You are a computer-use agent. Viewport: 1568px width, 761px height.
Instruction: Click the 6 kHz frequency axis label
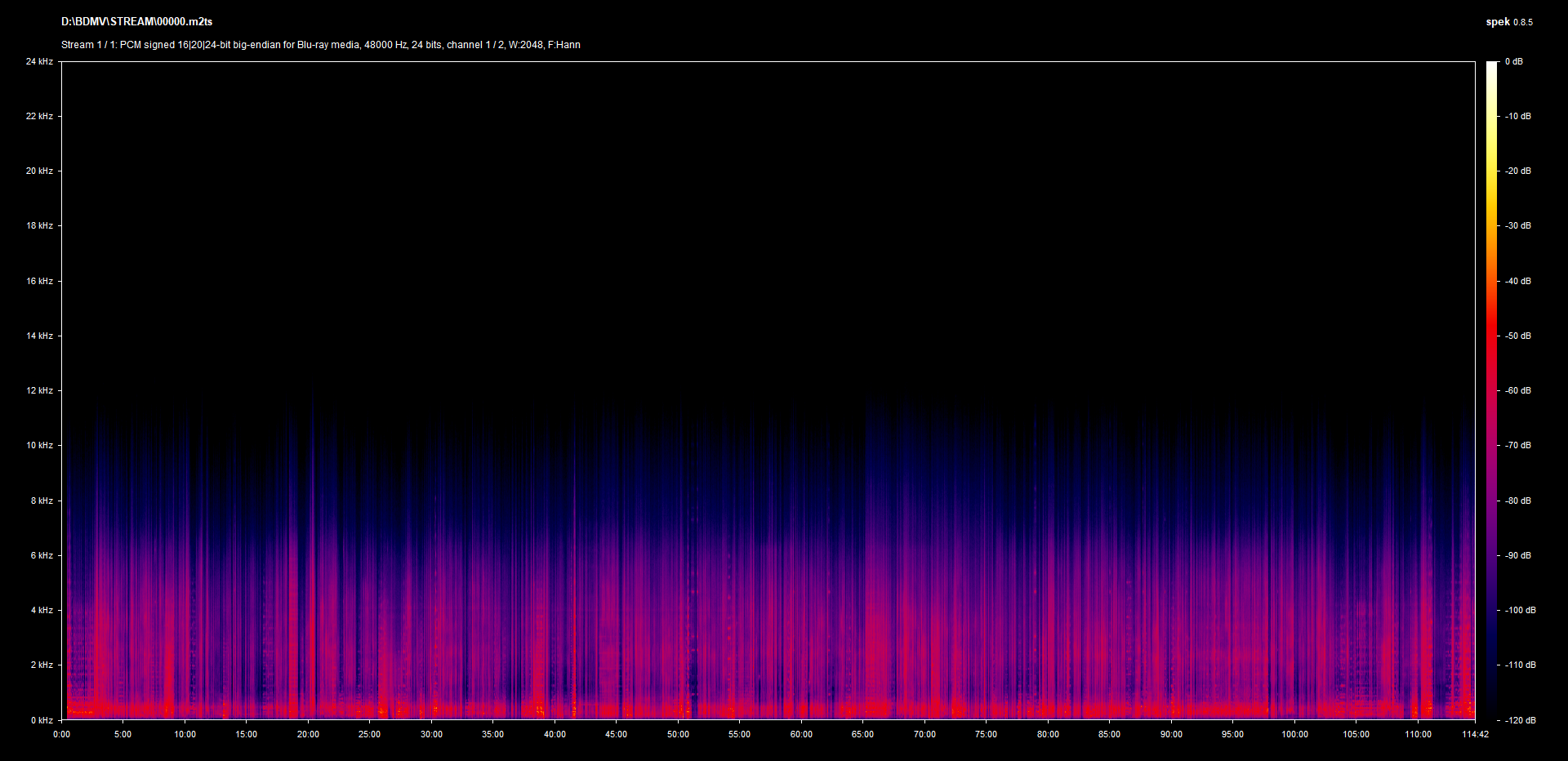pos(42,556)
